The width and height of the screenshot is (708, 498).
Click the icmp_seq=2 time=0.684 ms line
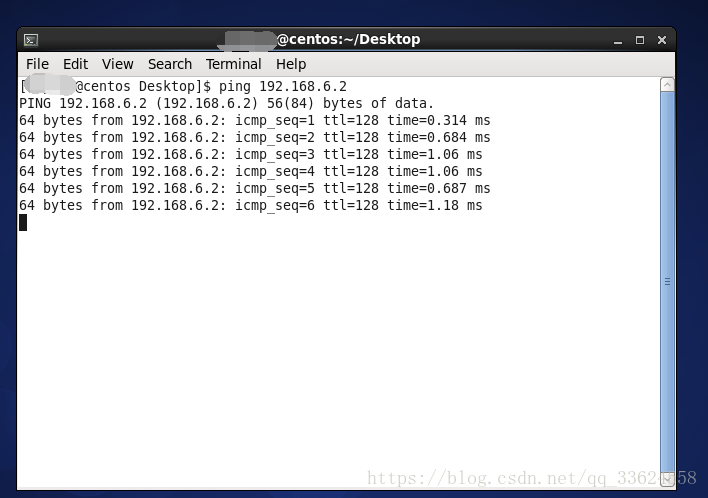(x=255, y=137)
